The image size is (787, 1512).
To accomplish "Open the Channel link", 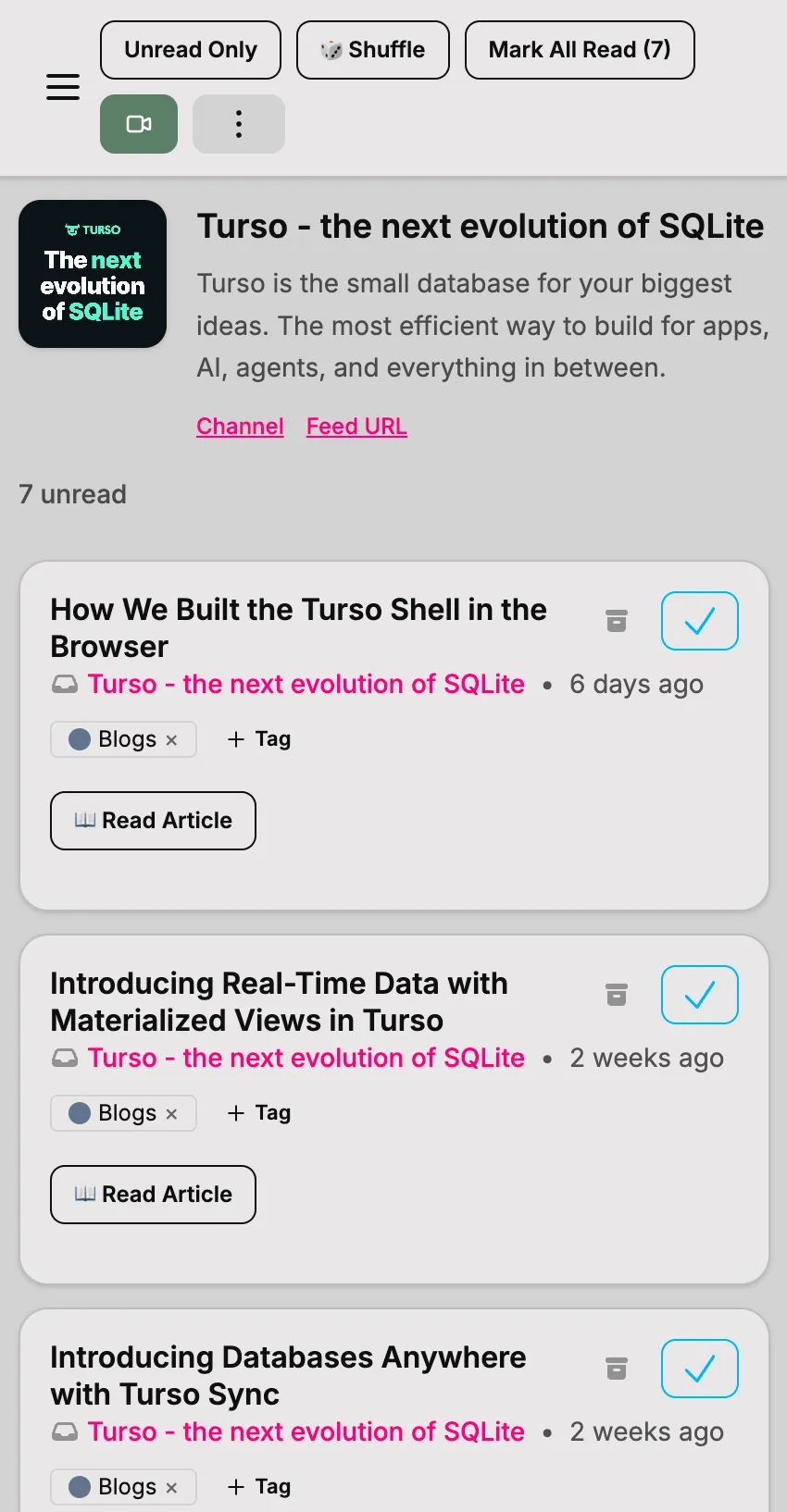I will click(x=240, y=426).
